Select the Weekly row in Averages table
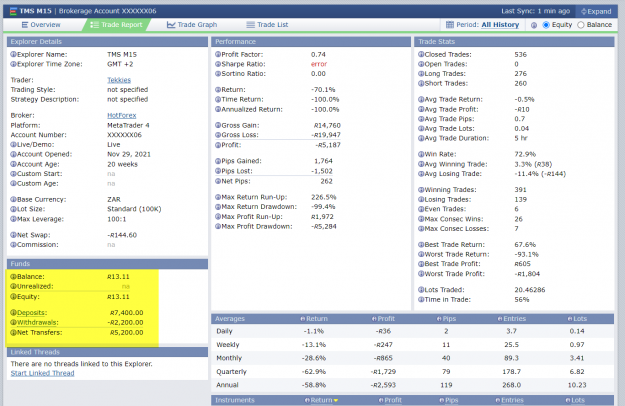 (x=413, y=345)
